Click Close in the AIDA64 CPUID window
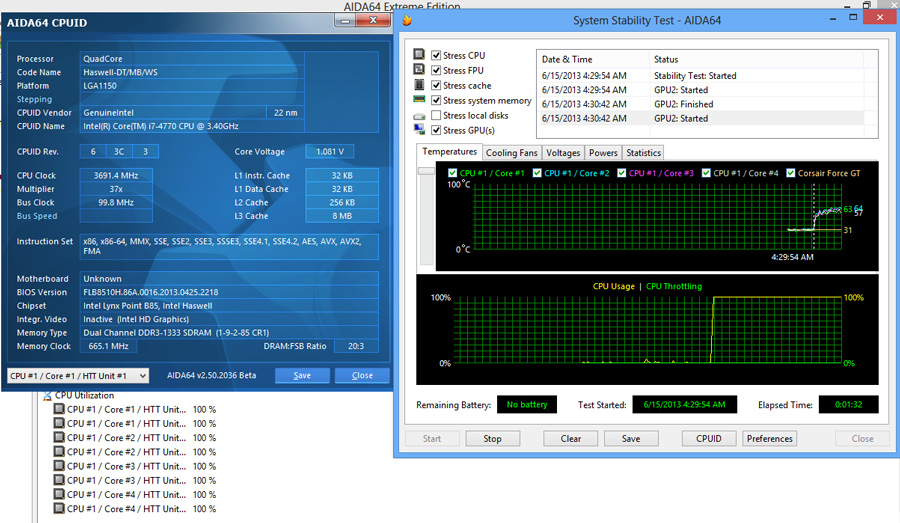Screen dimensions: 900x523 pos(362,375)
